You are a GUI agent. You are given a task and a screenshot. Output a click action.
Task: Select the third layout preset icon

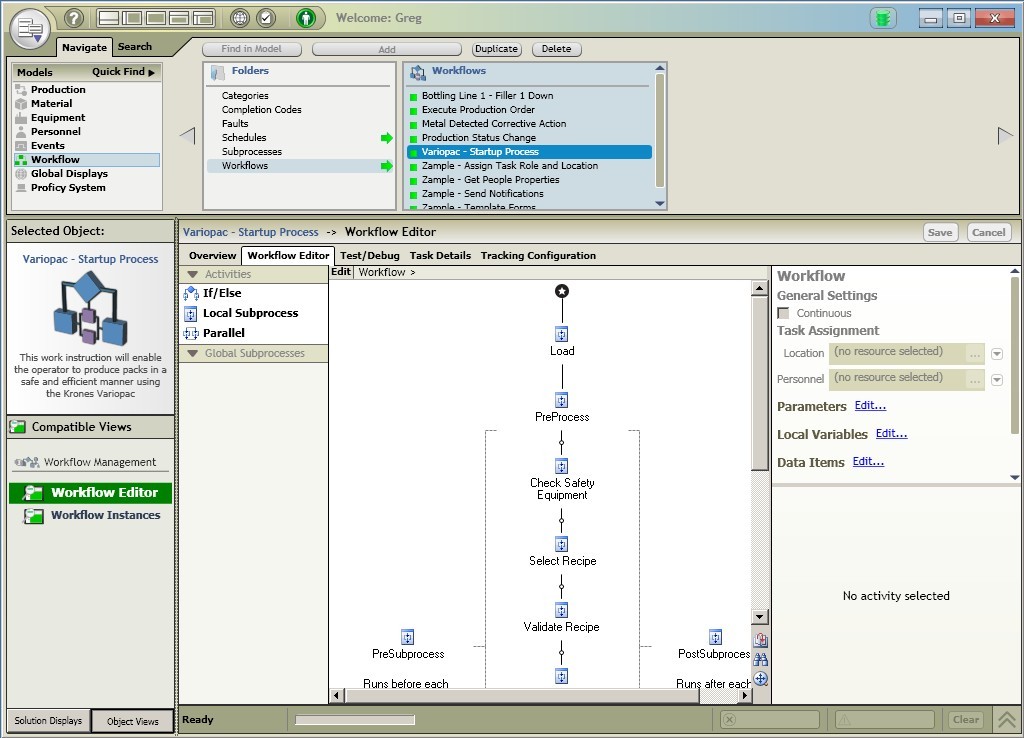click(155, 18)
